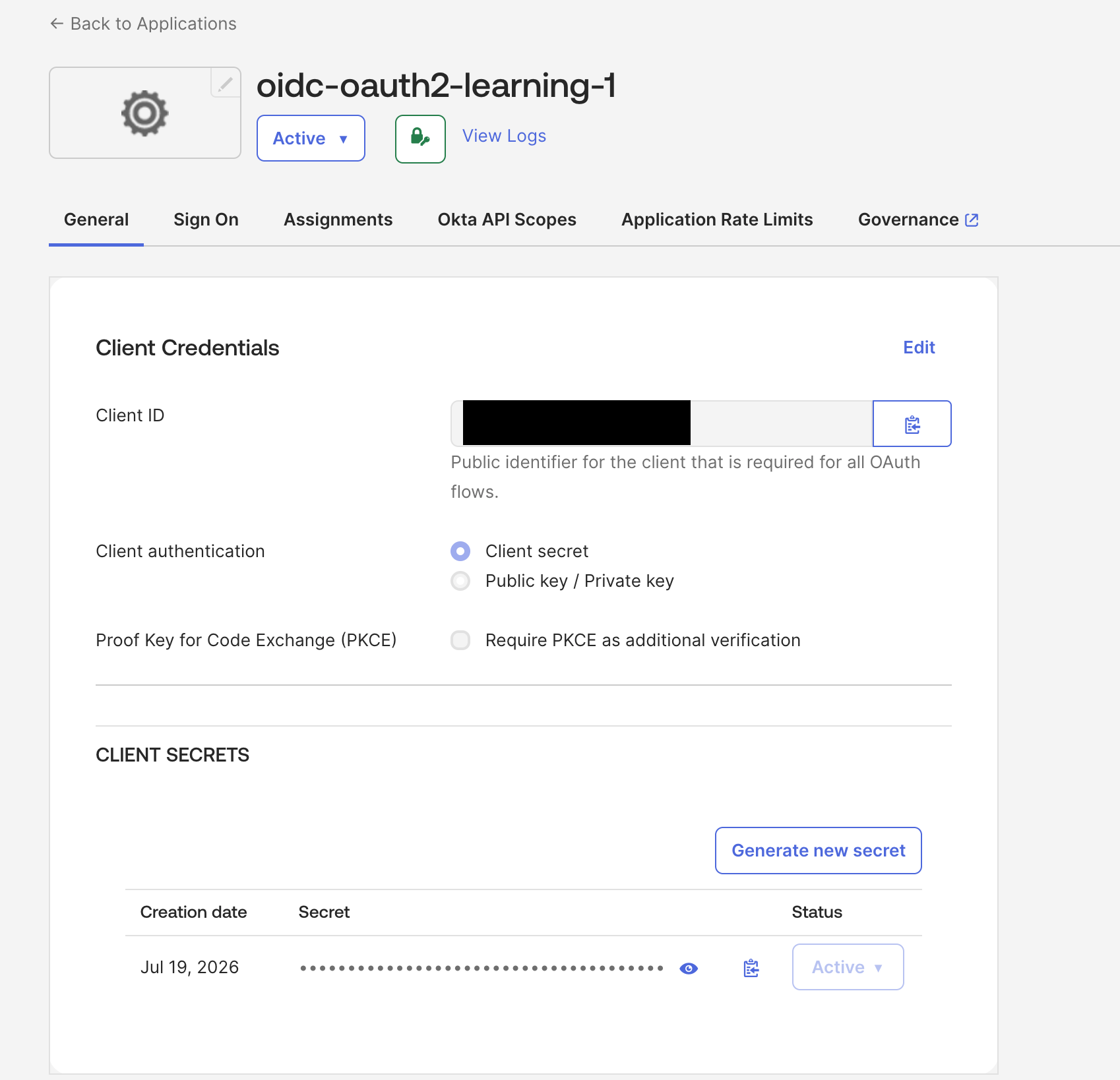Click the Jul 19, 2026 creation date
The image size is (1120, 1080).
[189, 967]
